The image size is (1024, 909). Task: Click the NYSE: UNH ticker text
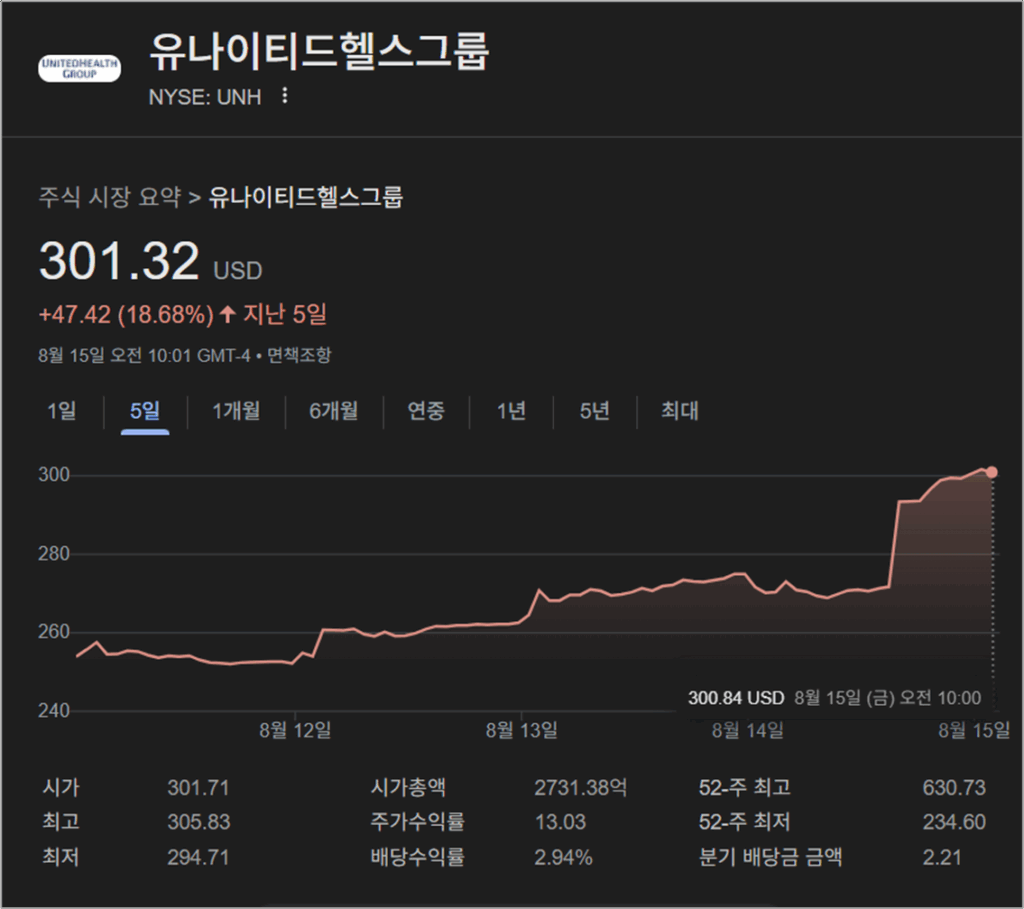pyautogui.click(x=205, y=97)
